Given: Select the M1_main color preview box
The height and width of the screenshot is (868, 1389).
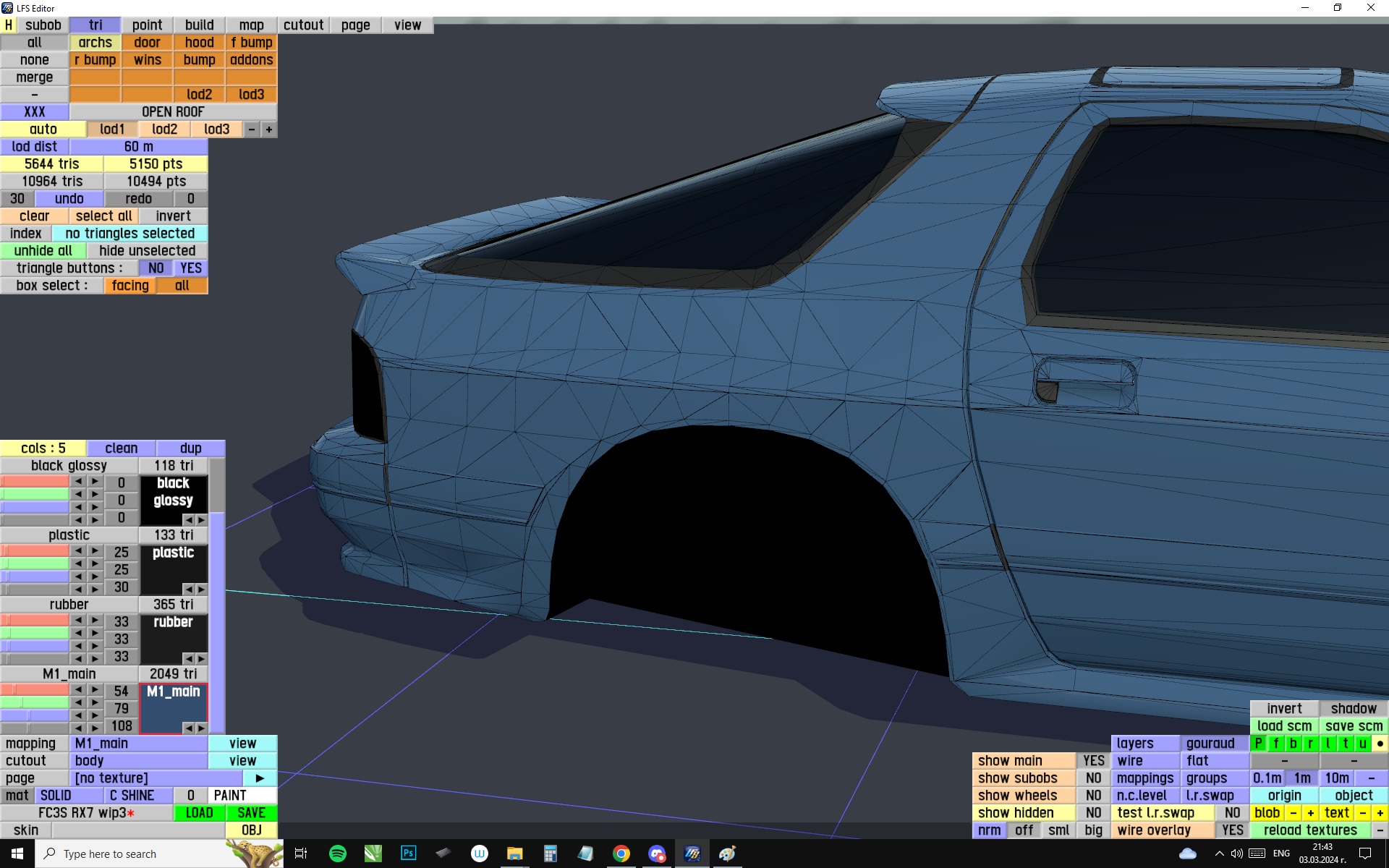Looking at the screenshot, I should click(x=173, y=707).
